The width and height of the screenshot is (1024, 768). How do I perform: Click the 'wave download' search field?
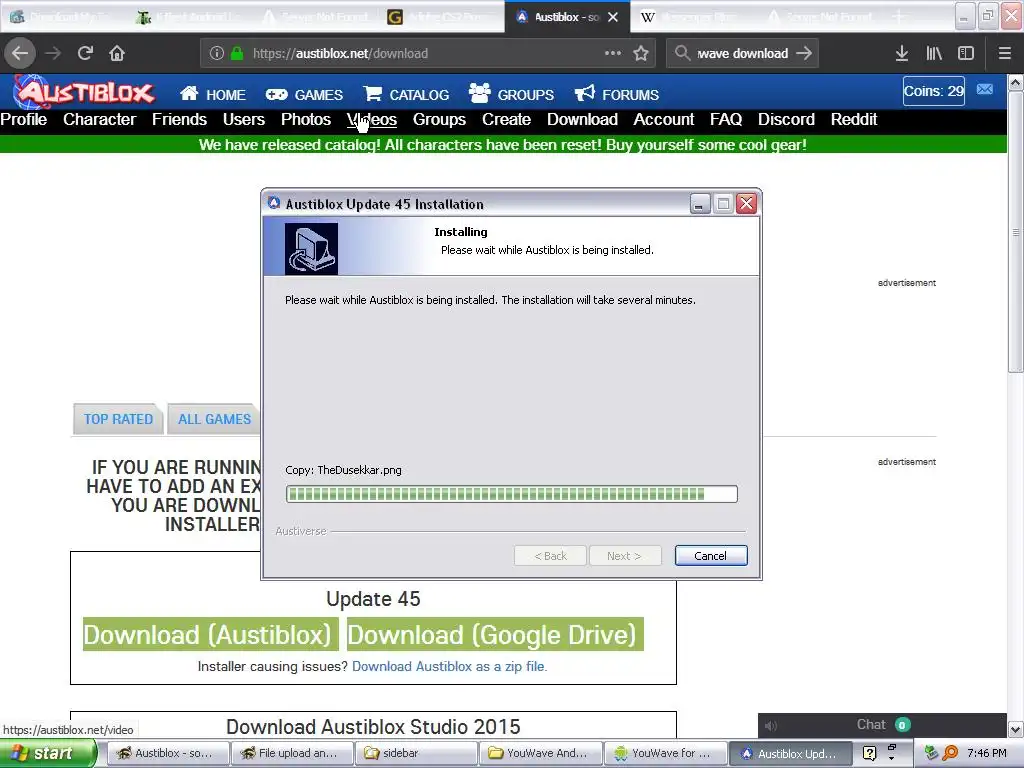coord(743,54)
